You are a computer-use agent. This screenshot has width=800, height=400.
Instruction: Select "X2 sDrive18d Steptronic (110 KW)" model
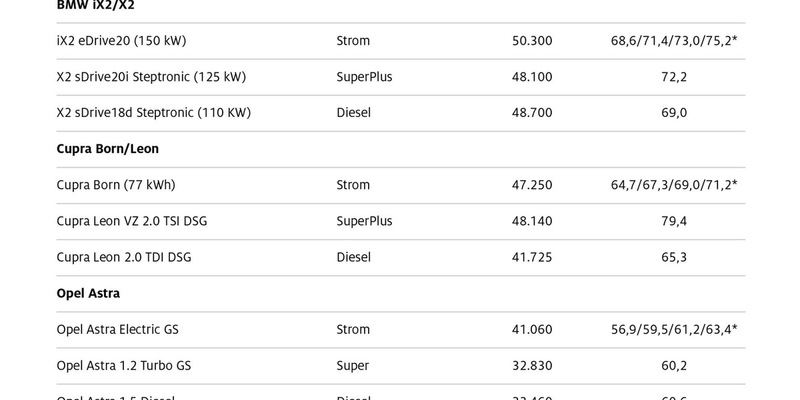154,113
